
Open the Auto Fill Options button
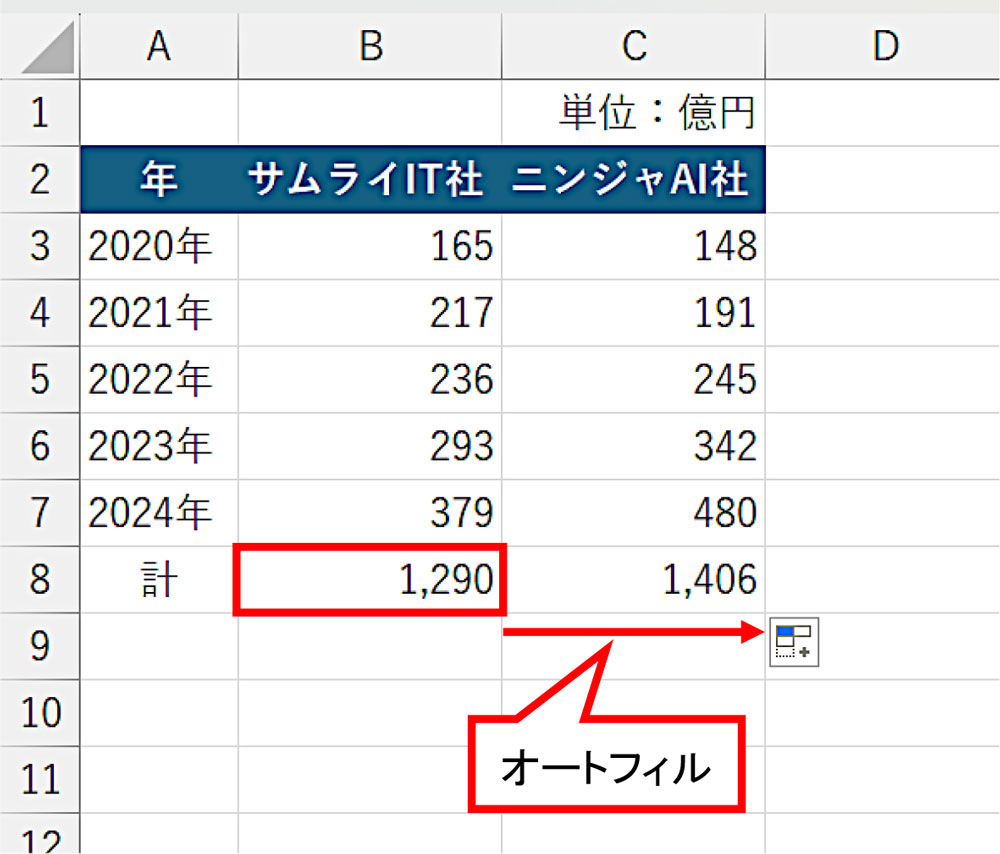[793, 642]
